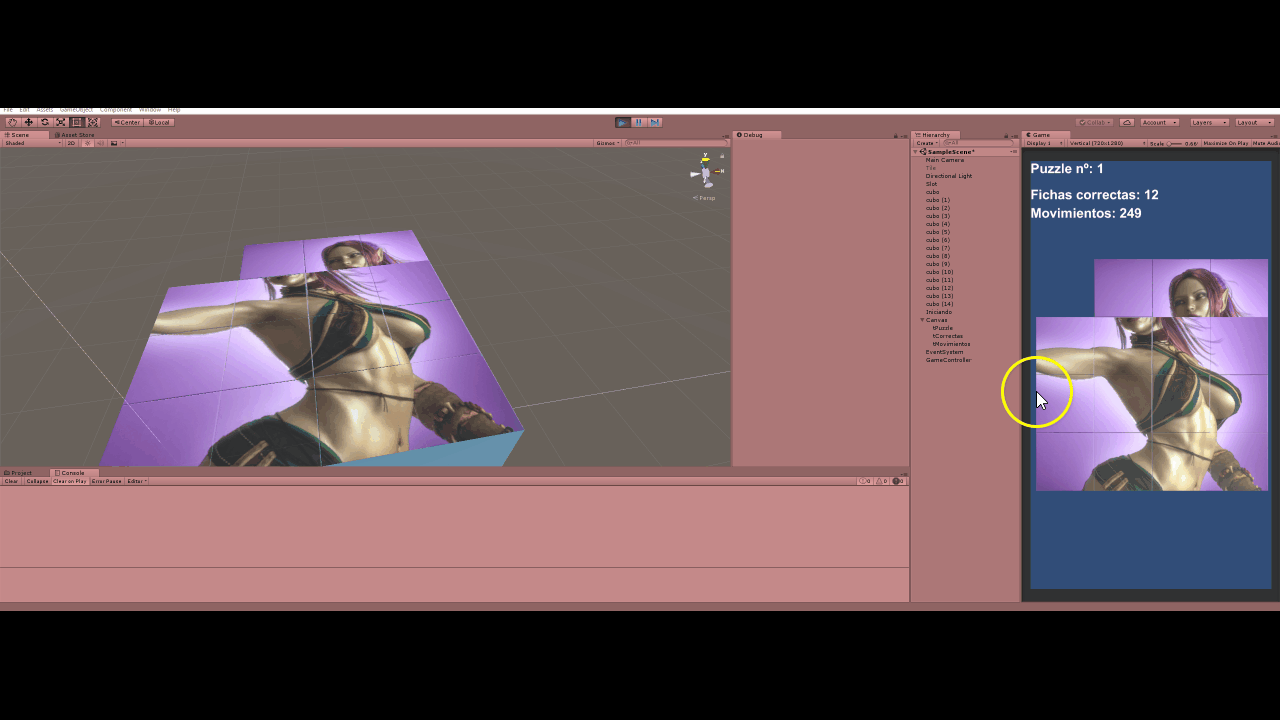Select the Slot object in Hierarchy
The width and height of the screenshot is (1280, 720).
pyautogui.click(x=931, y=184)
